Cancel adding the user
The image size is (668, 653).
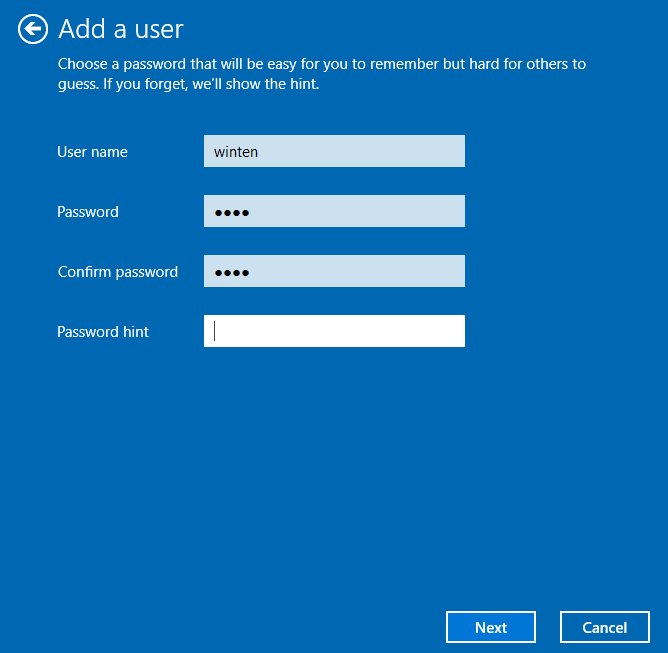605,627
